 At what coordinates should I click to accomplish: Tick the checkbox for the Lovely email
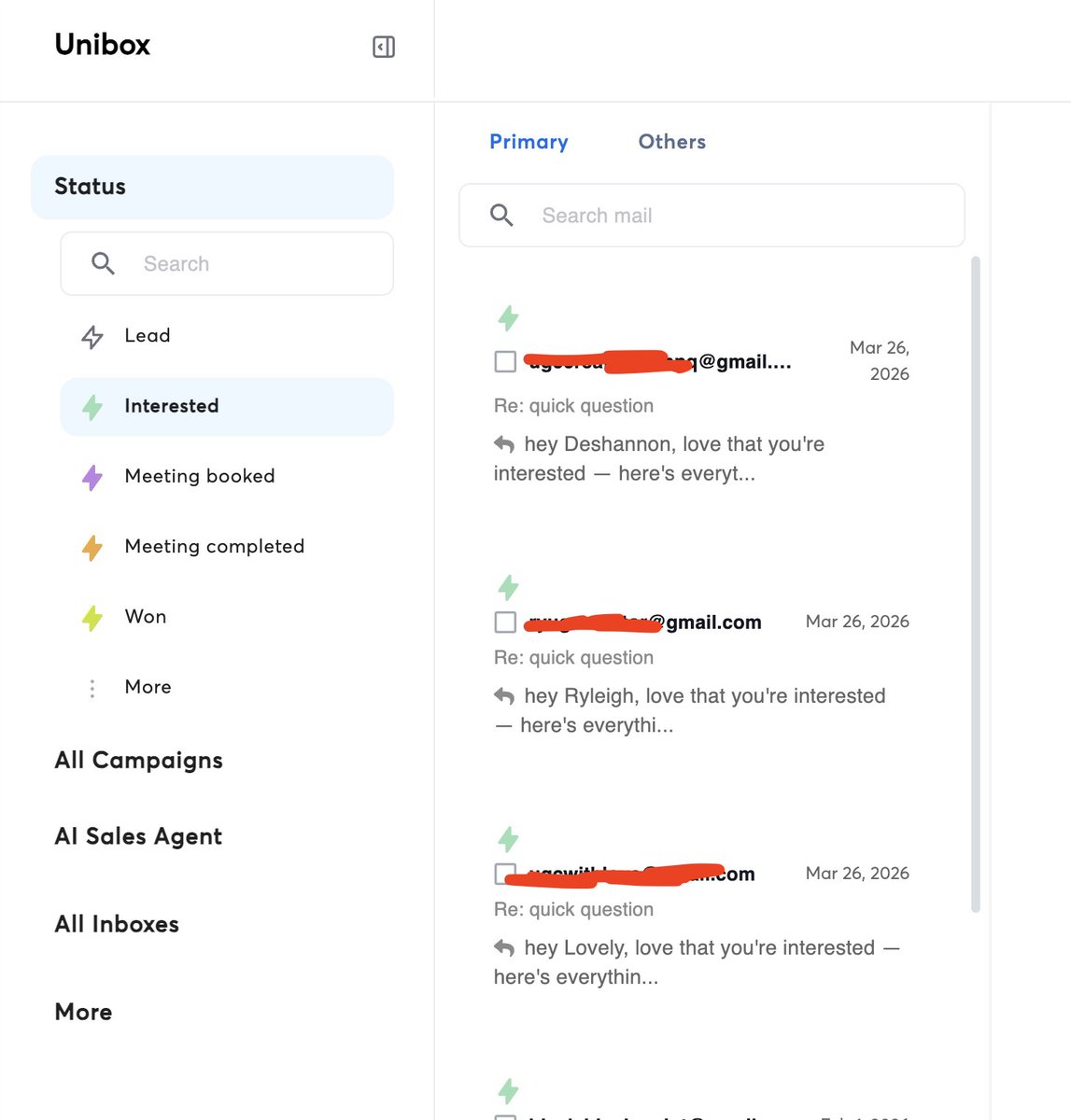click(505, 874)
